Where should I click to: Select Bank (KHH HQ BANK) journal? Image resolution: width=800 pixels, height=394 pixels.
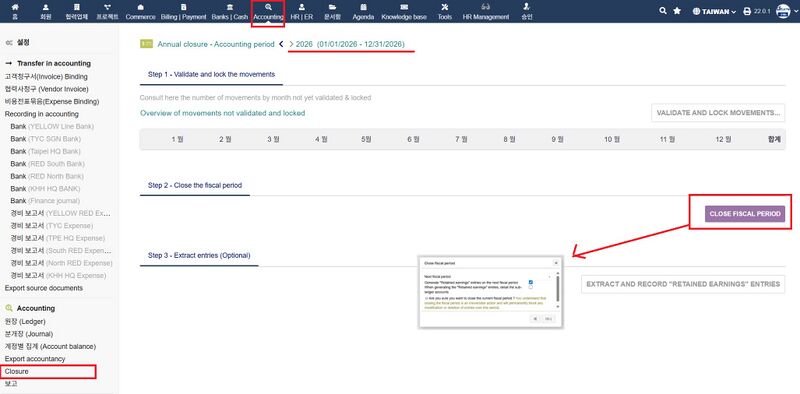[x=45, y=188]
